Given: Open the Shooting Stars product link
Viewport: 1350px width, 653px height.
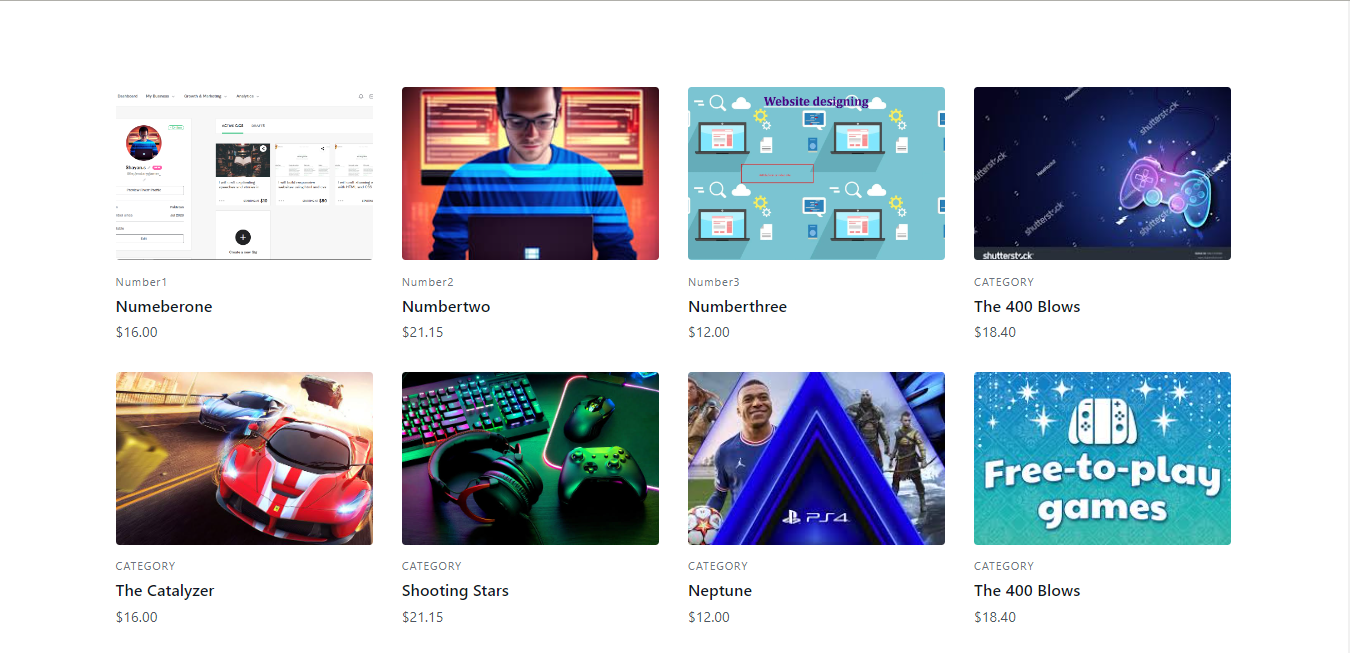Looking at the screenshot, I should [455, 591].
